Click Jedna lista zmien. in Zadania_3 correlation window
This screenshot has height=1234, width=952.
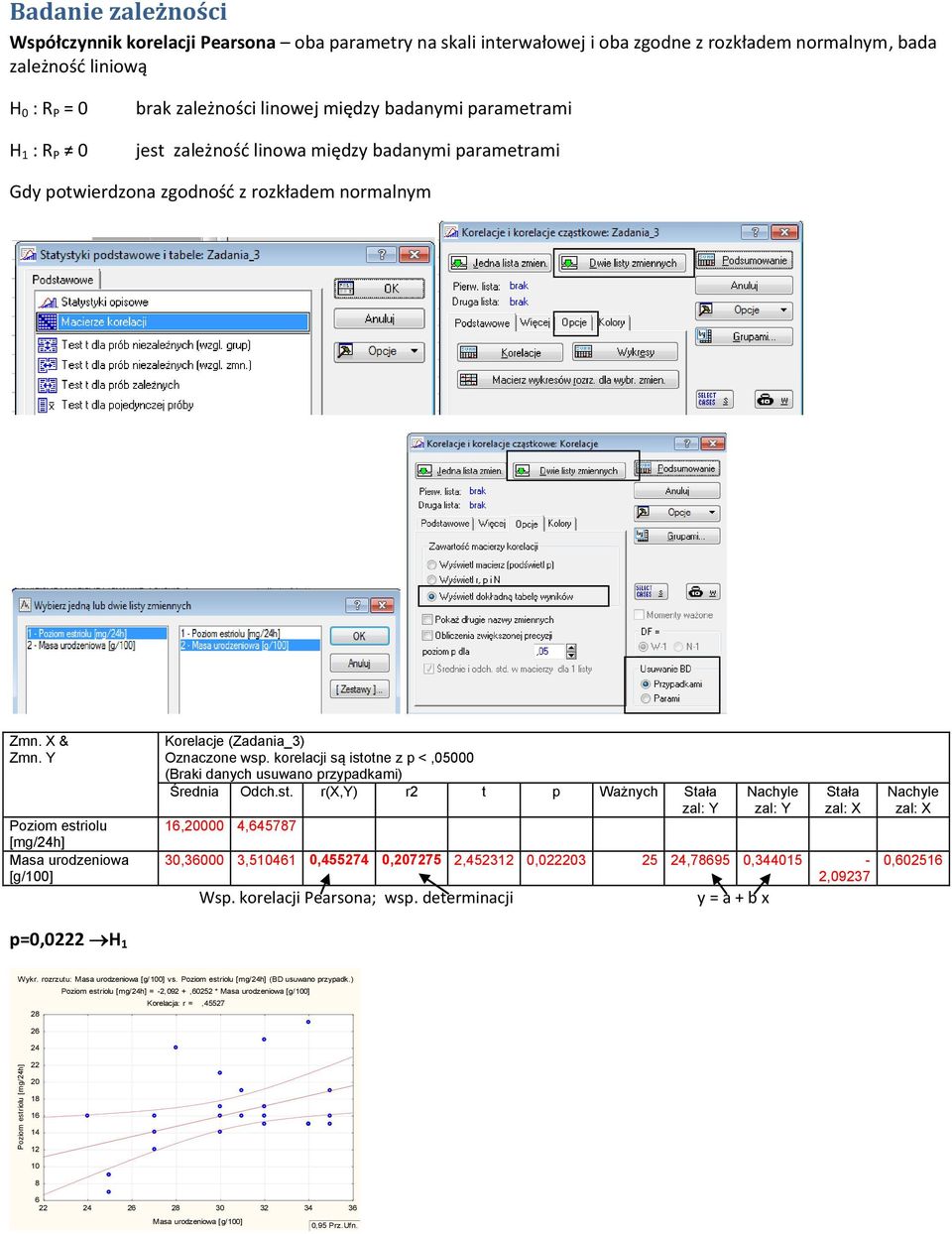(500, 263)
